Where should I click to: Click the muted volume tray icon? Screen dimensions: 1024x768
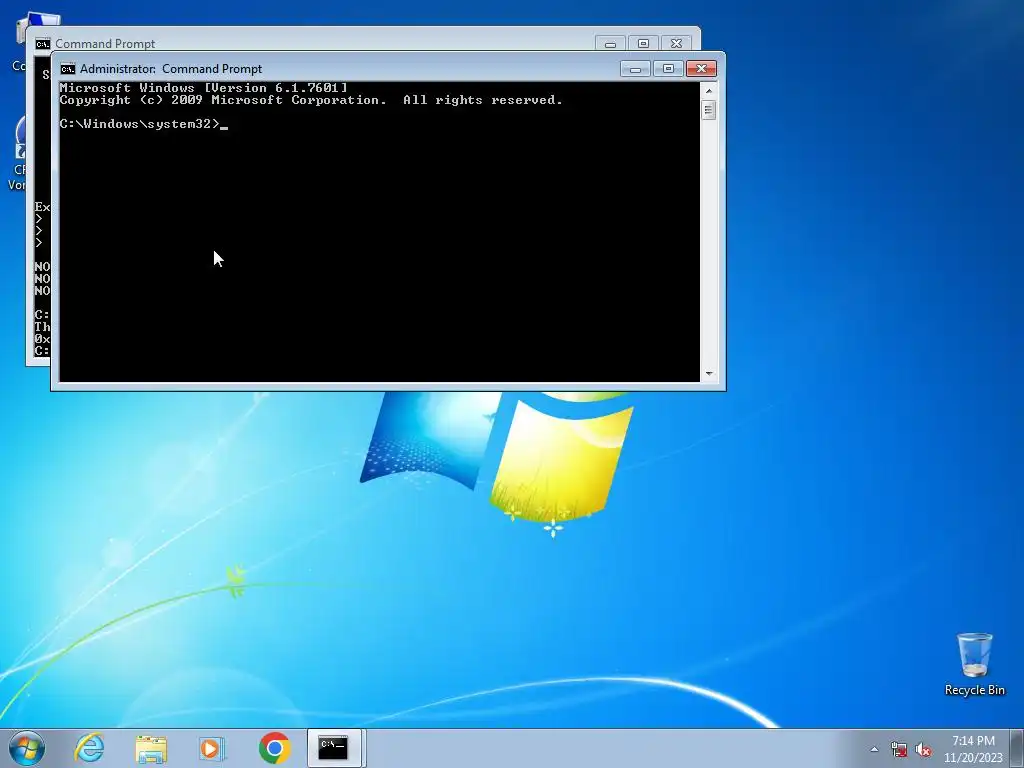923,749
